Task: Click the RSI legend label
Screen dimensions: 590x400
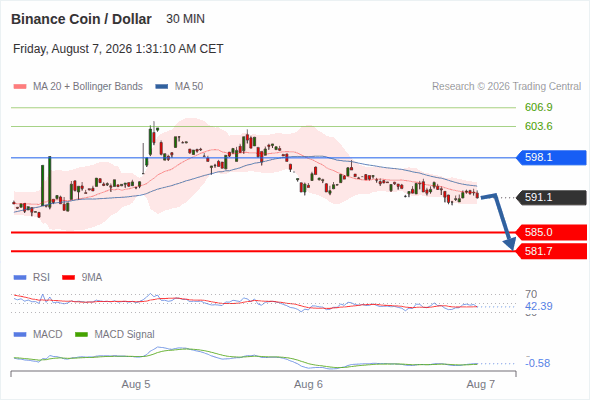Action: (x=41, y=278)
